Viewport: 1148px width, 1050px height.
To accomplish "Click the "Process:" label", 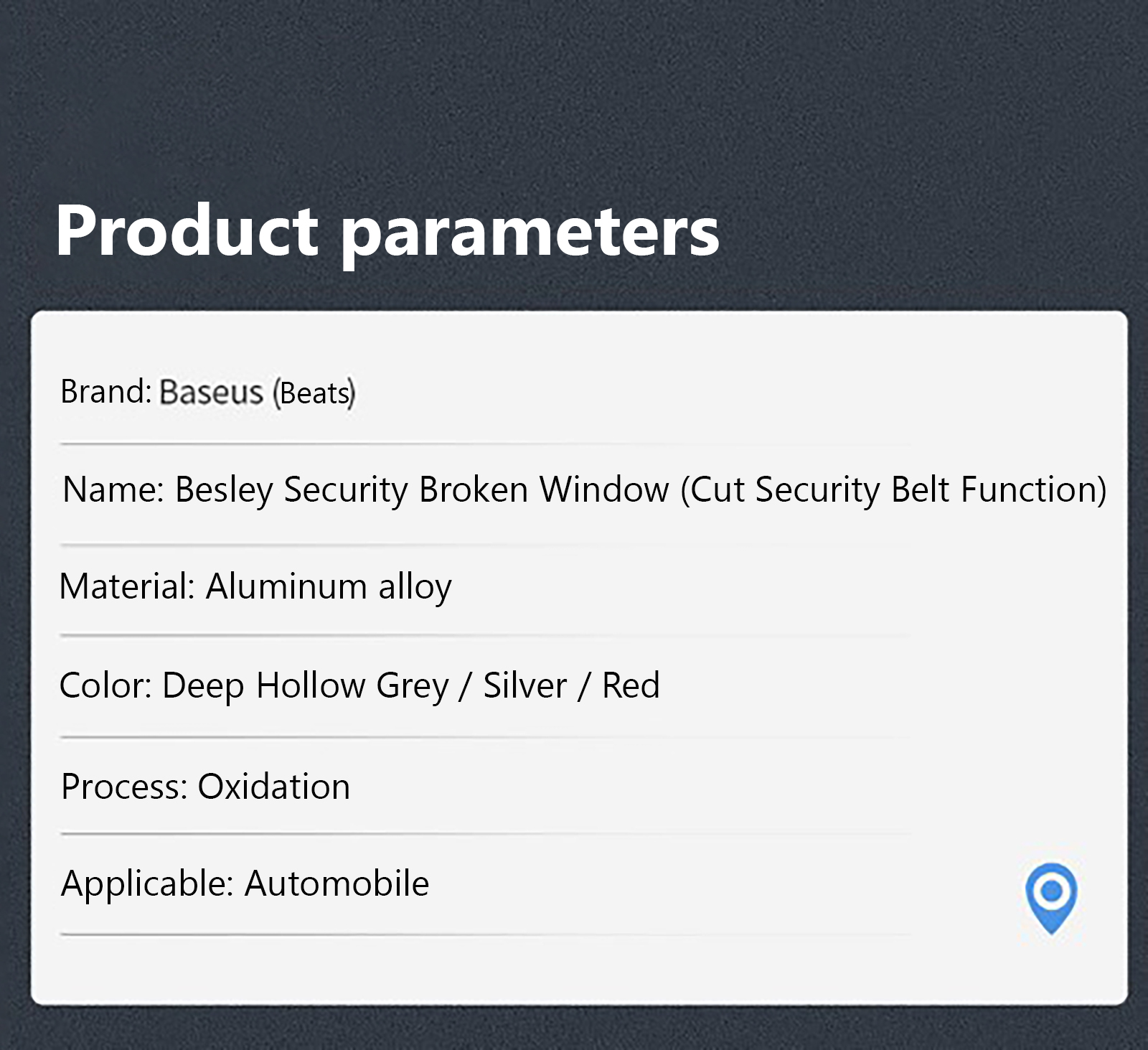I will [123, 787].
